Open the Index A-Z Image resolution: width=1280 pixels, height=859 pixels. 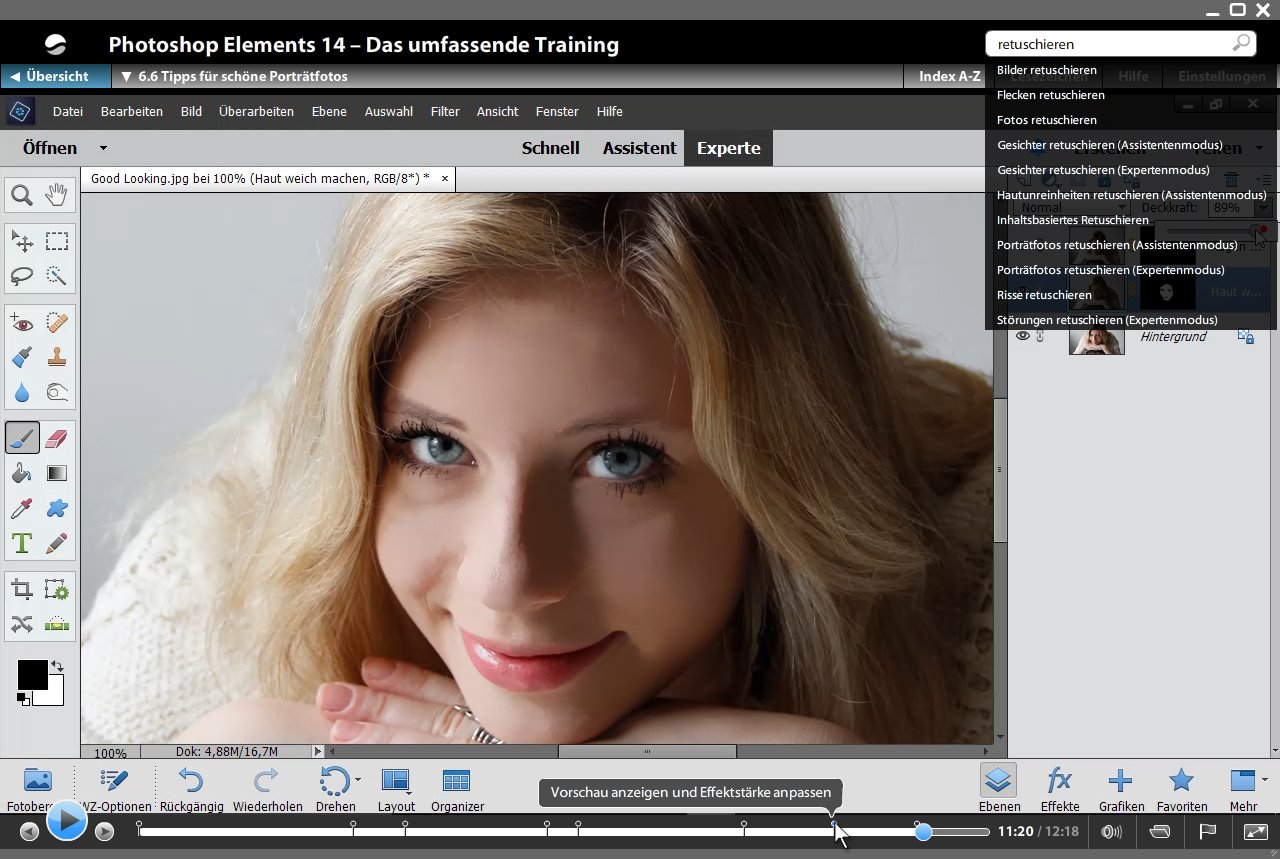pyautogui.click(x=950, y=76)
